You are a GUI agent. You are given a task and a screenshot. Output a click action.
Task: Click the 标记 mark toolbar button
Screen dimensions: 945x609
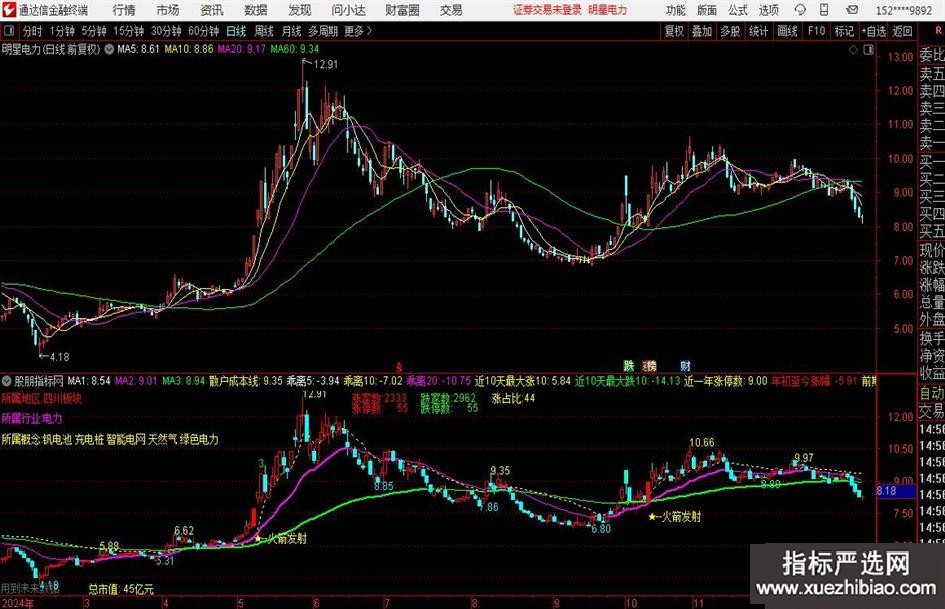point(844,31)
